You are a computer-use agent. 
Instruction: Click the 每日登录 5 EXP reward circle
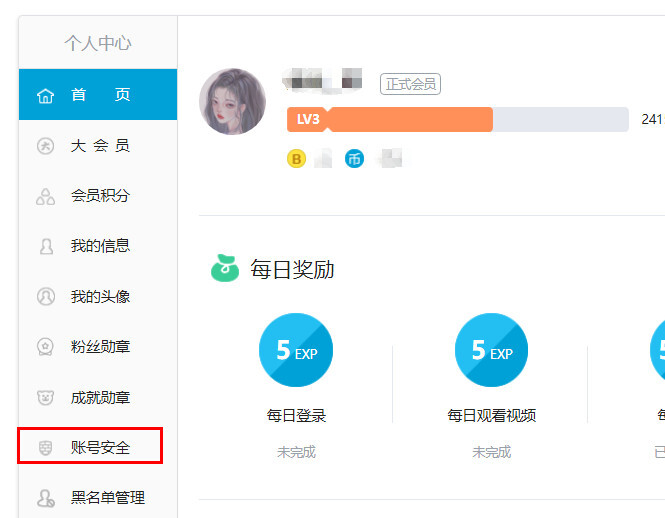point(296,350)
